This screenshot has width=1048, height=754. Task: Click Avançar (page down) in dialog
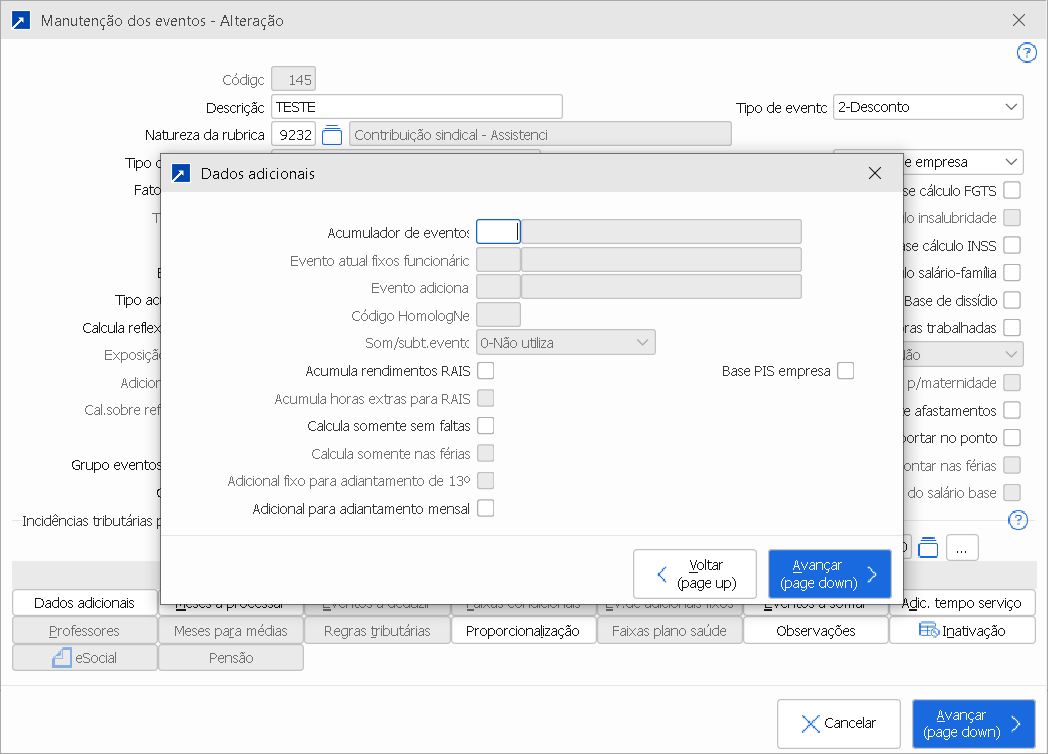(x=829, y=574)
